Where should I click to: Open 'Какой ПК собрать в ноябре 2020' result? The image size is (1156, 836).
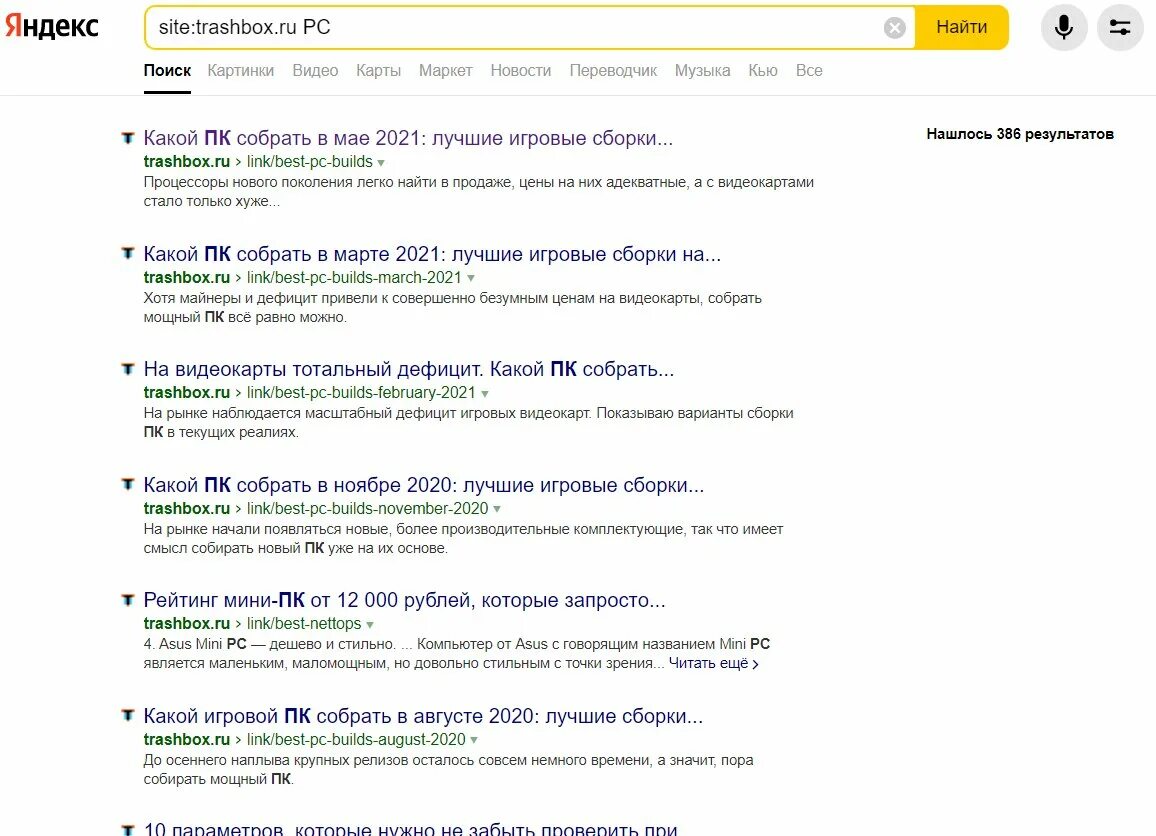pos(423,484)
